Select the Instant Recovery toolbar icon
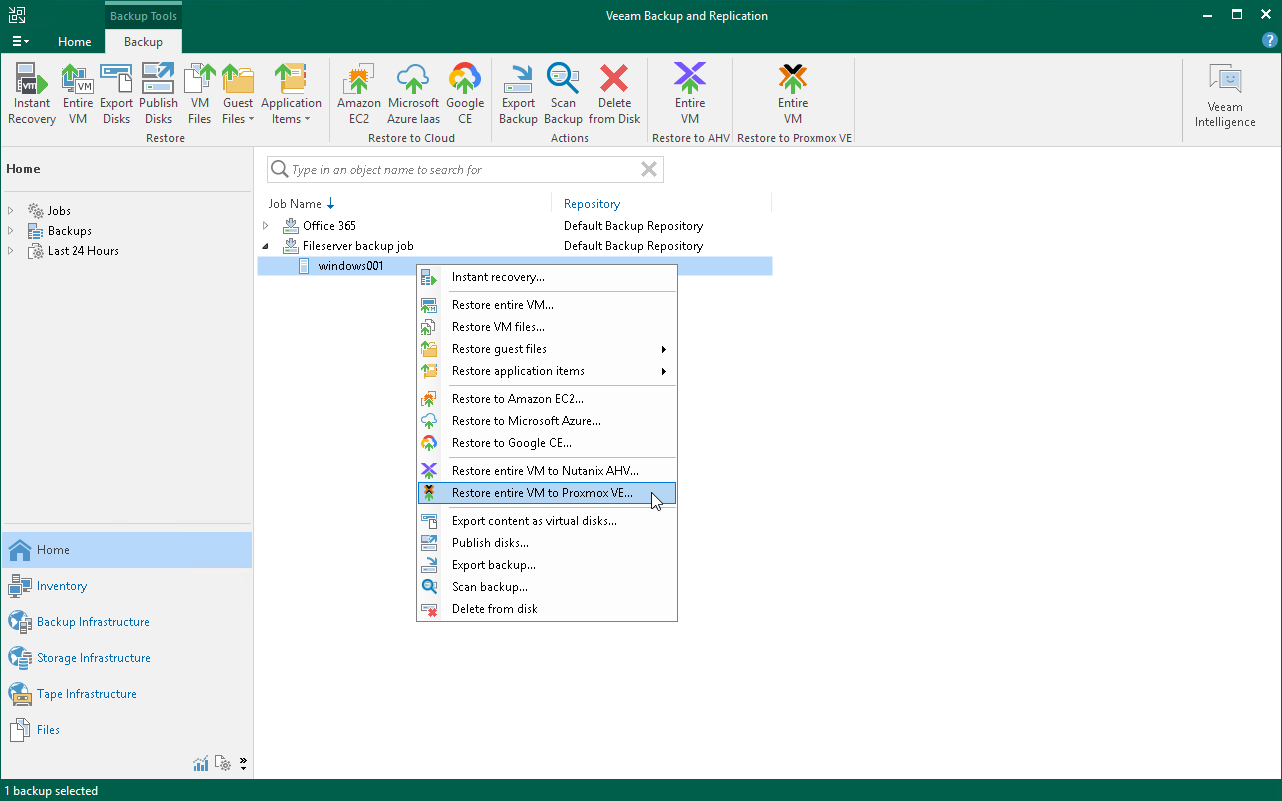The height and width of the screenshot is (801, 1282). coord(31,93)
